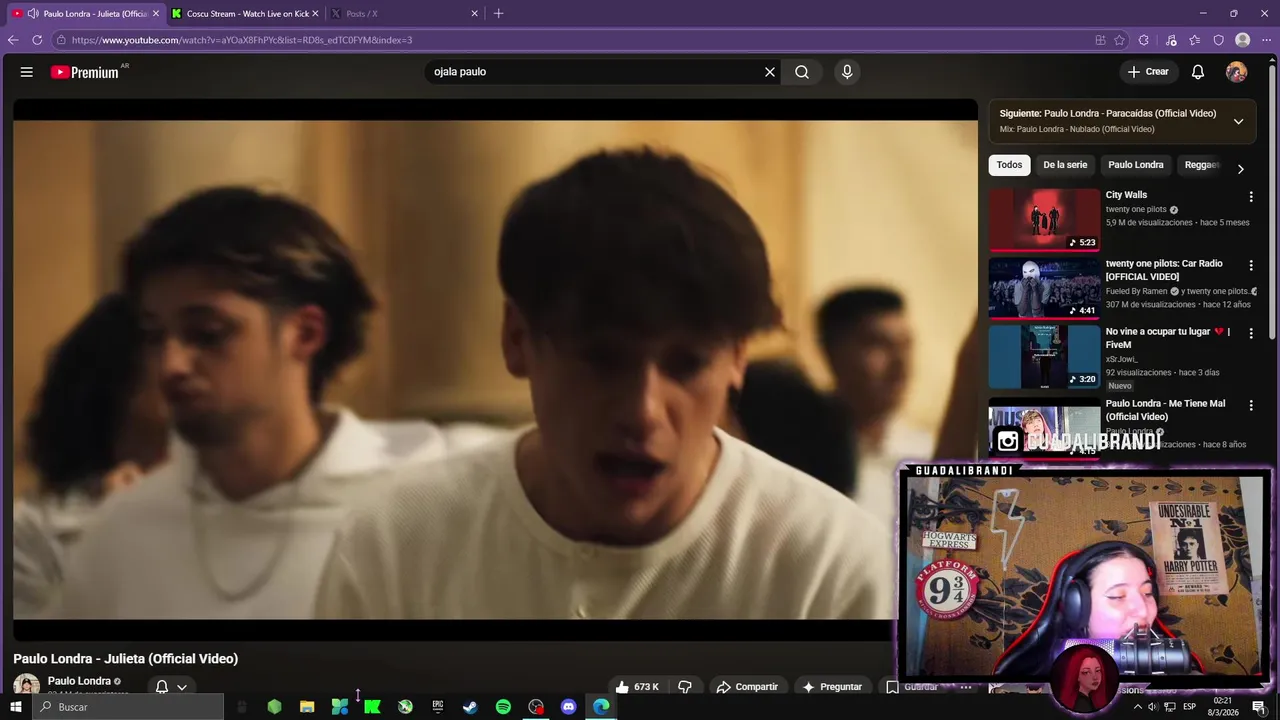The height and width of the screenshot is (720, 1280).
Task: Open the City Walls title link
Action: click(1126, 195)
